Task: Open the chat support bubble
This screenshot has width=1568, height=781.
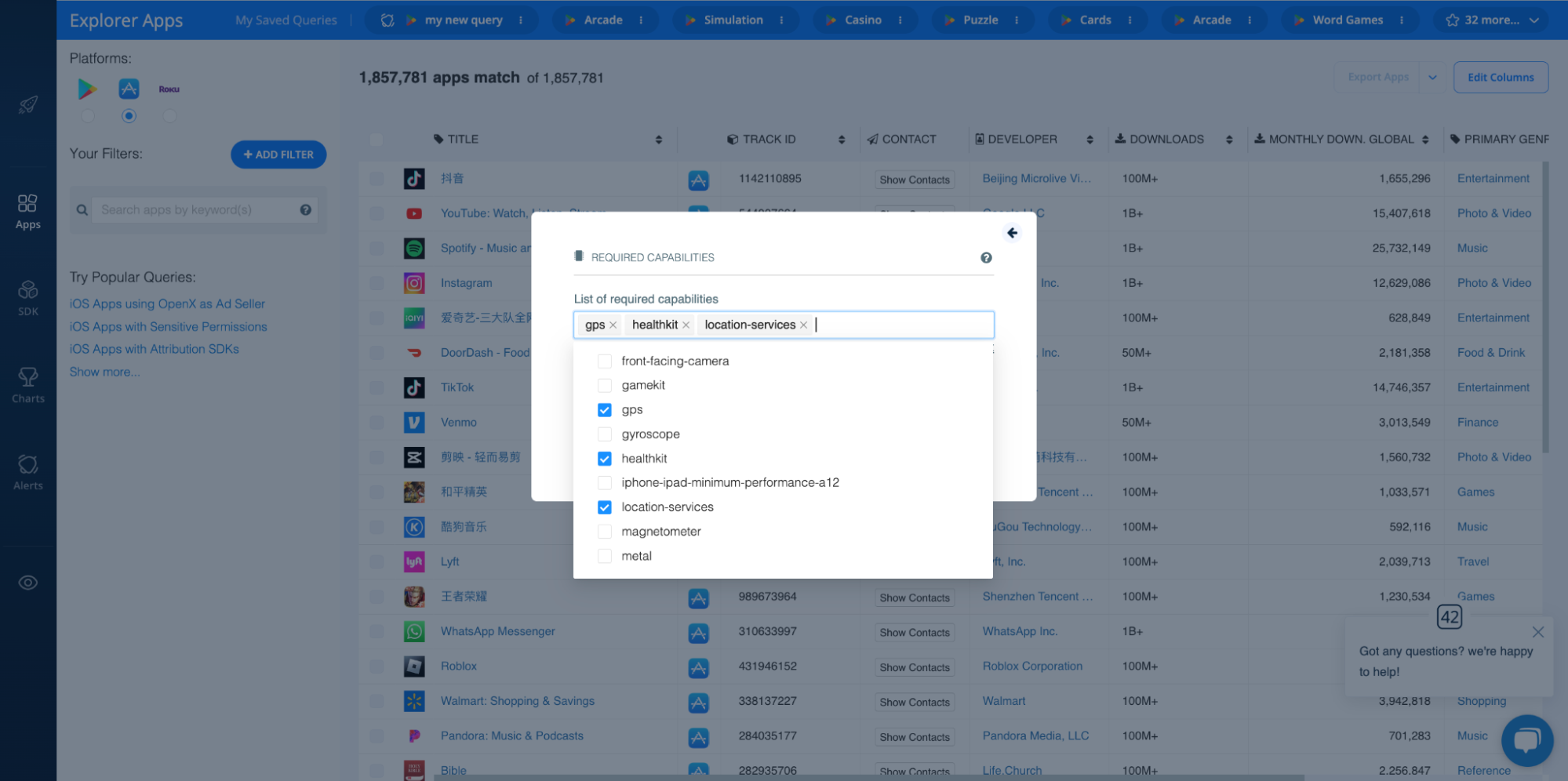Action: (x=1527, y=740)
